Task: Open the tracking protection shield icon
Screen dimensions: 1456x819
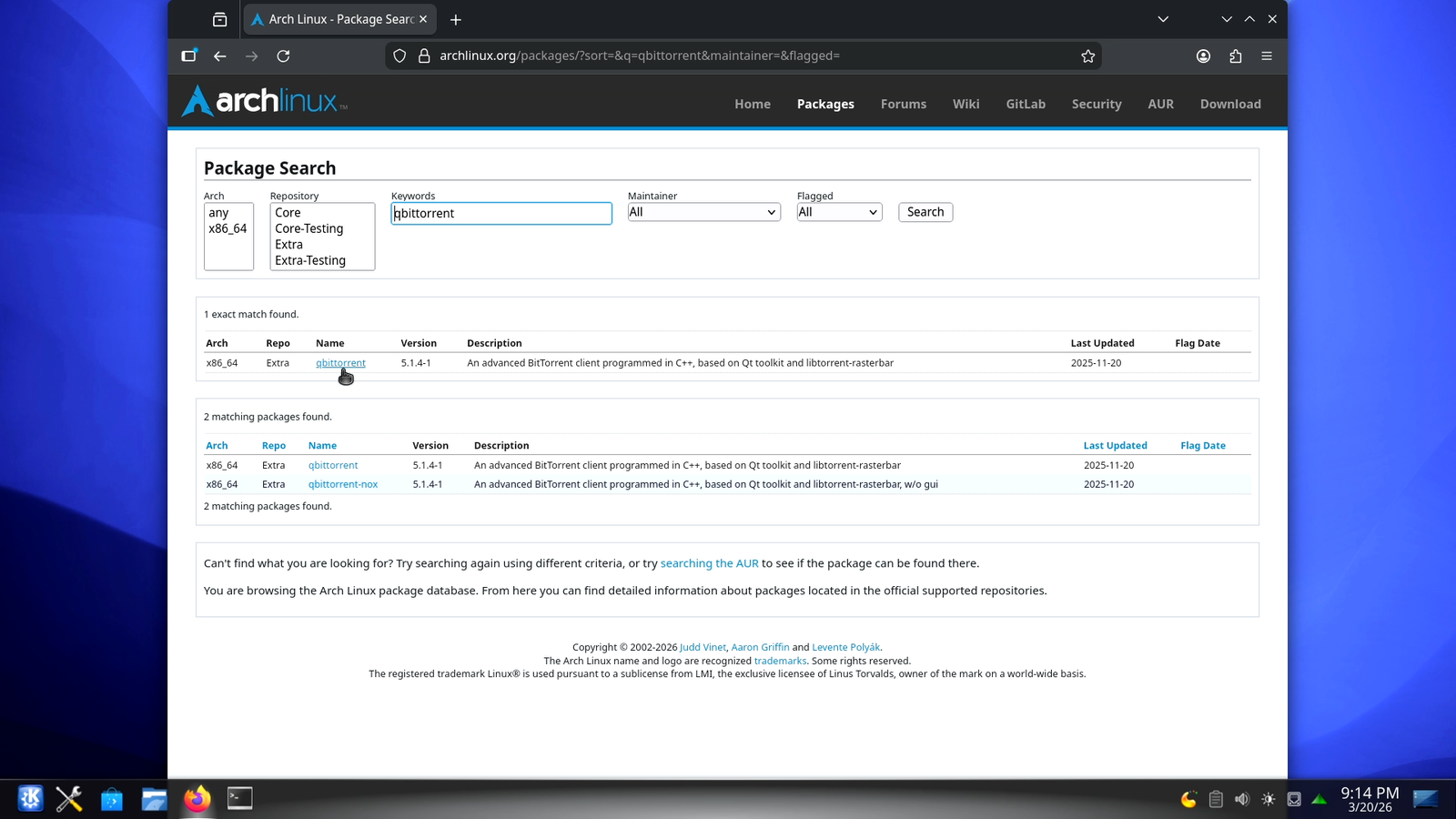Action: click(x=399, y=56)
